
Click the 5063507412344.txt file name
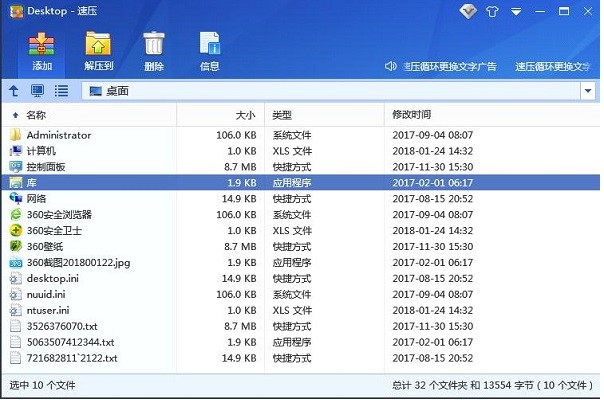(70, 342)
